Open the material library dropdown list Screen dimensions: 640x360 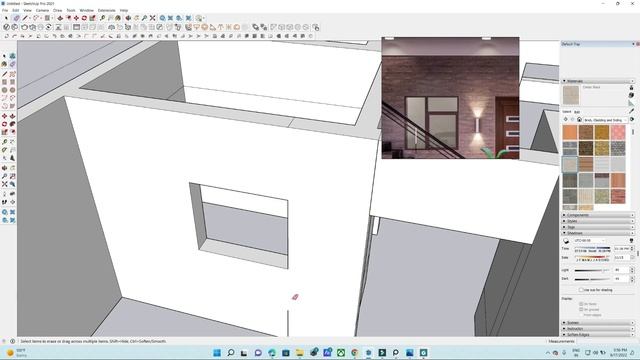point(605,120)
